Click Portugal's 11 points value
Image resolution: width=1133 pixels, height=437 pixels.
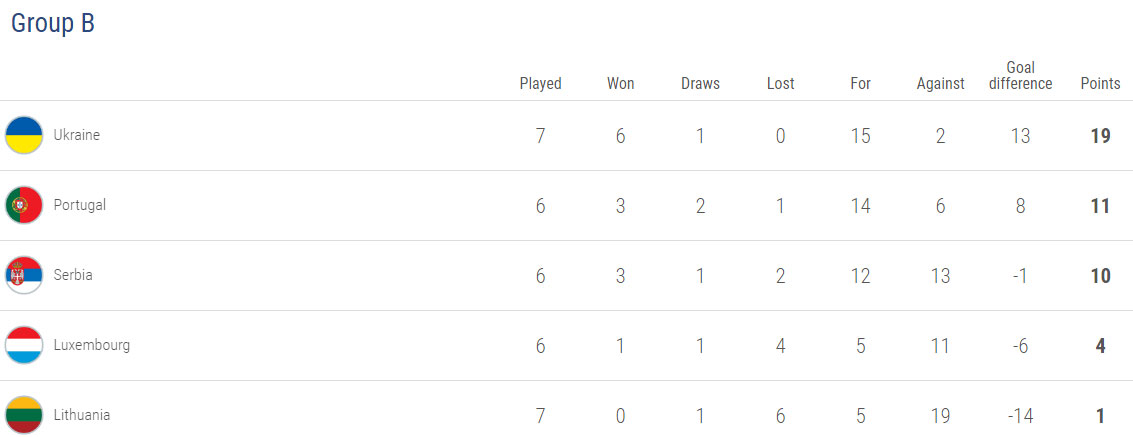pyautogui.click(x=1100, y=206)
